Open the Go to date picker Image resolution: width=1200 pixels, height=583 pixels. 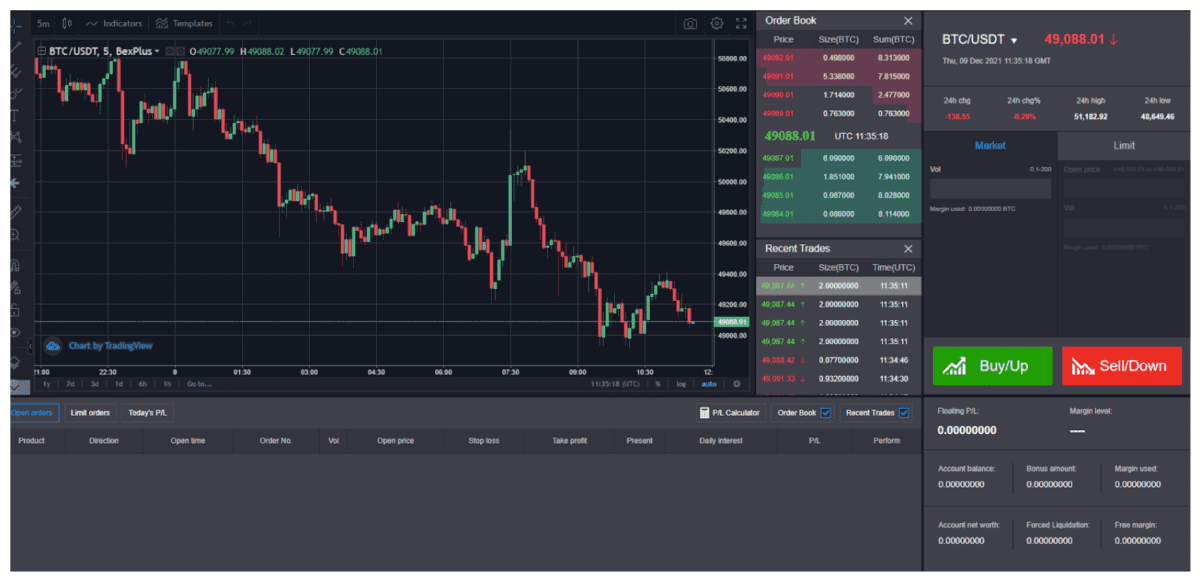coord(198,383)
